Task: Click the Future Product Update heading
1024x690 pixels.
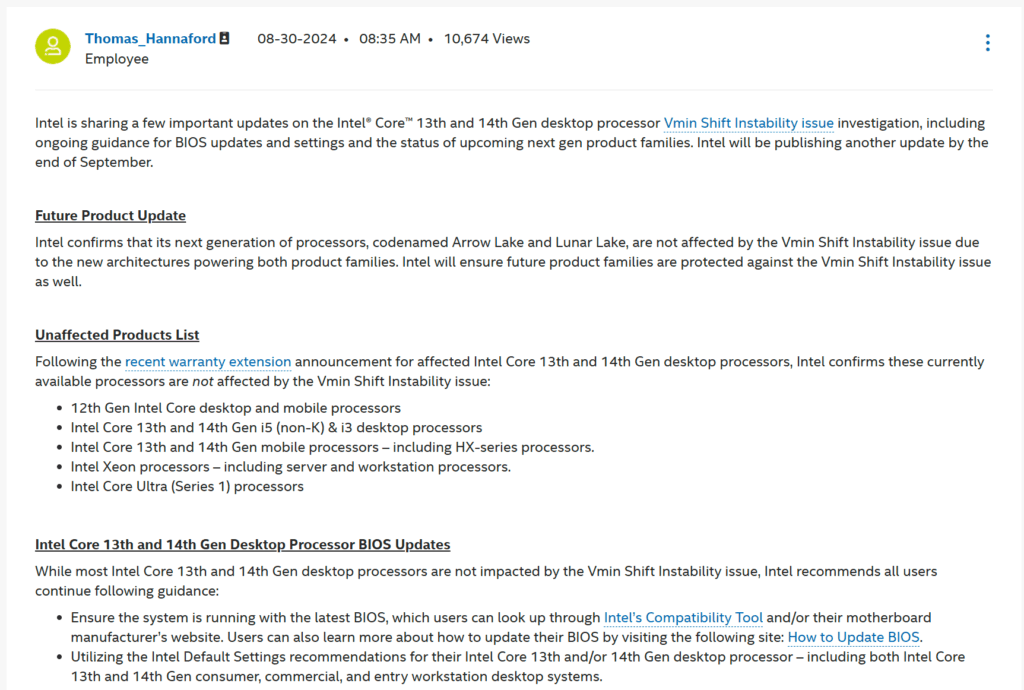Action: point(110,215)
